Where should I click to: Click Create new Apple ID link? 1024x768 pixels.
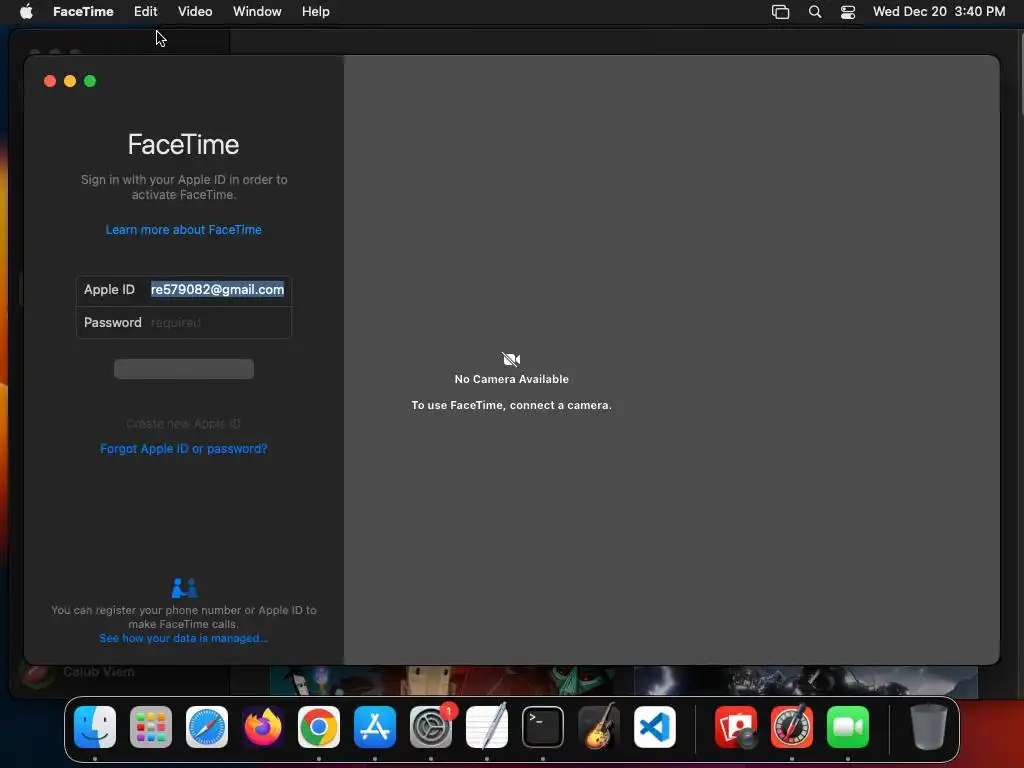[184, 424]
